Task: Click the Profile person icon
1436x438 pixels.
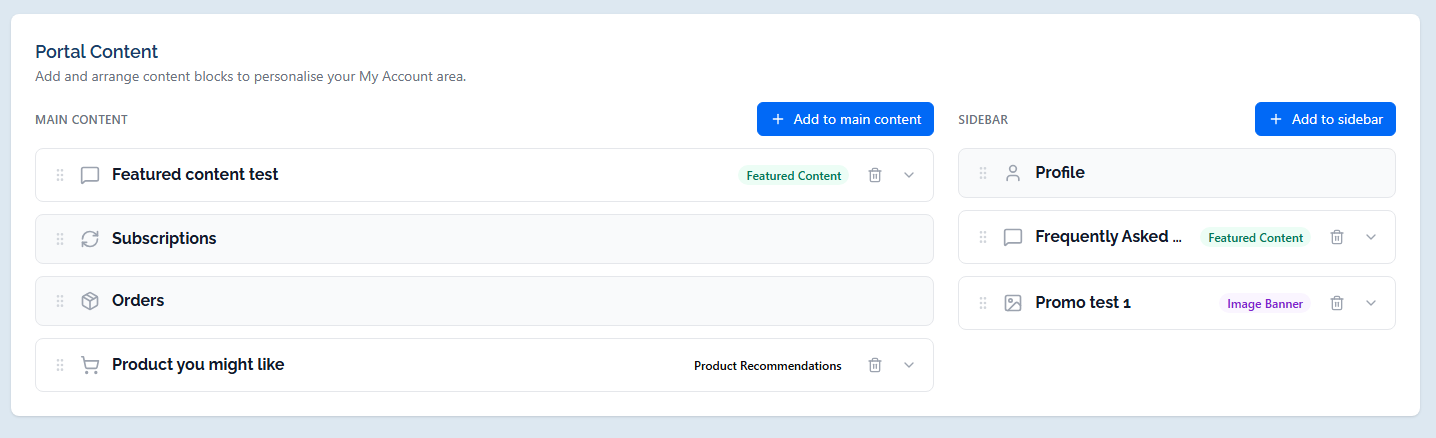Action: click(x=1013, y=173)
